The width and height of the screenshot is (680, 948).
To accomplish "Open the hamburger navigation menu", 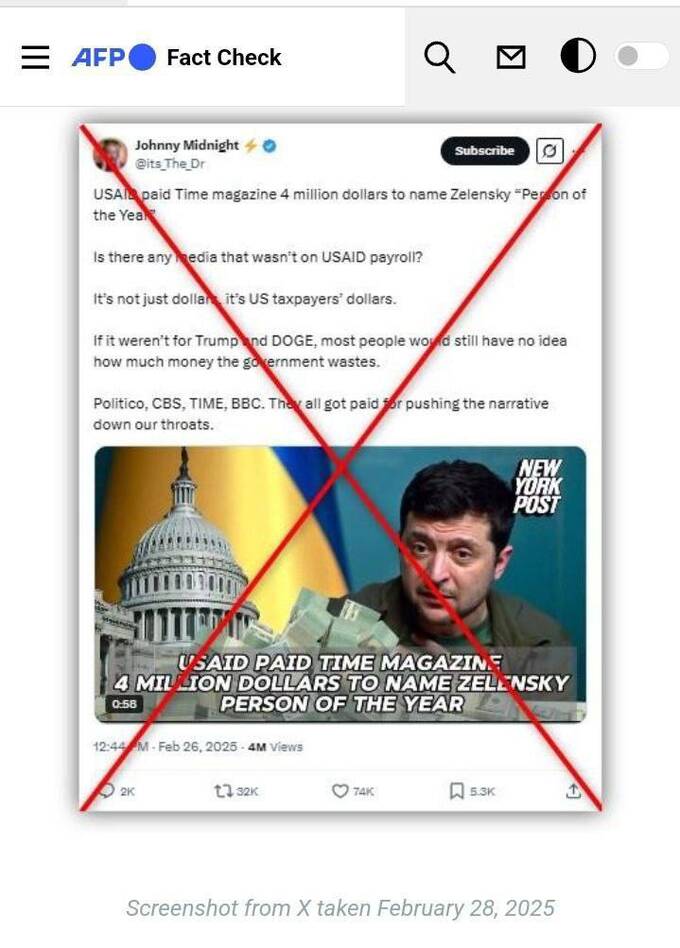I will 35,57.
